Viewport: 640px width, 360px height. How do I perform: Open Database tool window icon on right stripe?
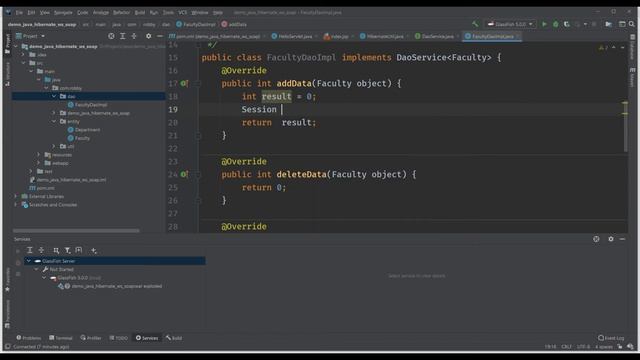(632, 47)
